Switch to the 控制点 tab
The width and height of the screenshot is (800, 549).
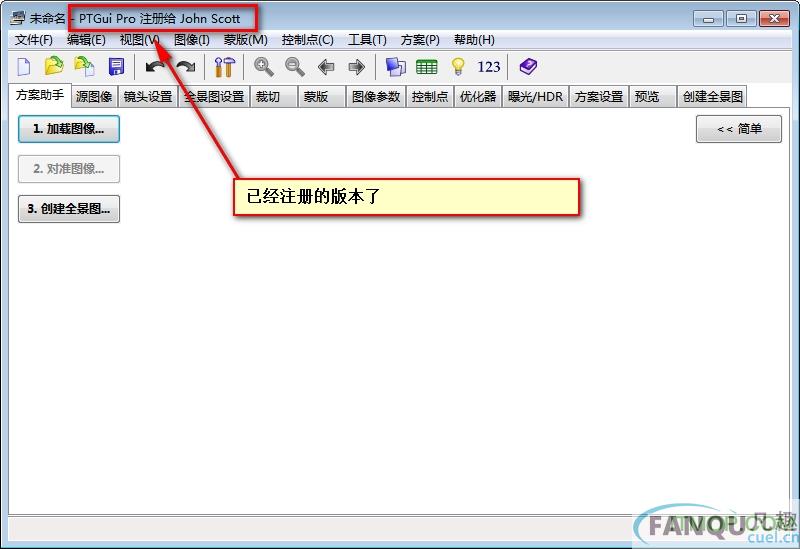pos(430,96)
